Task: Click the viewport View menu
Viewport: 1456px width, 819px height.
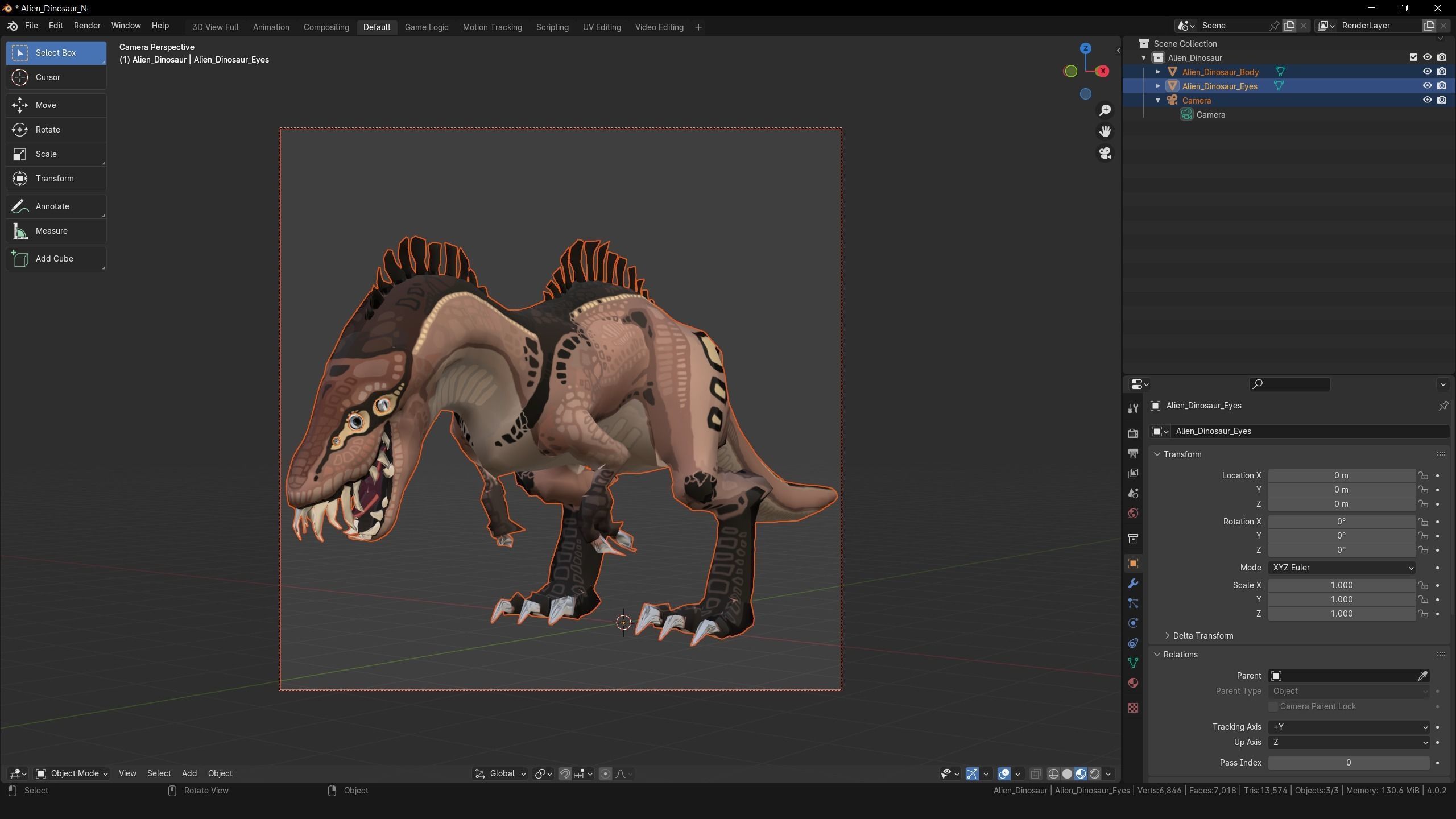Action: click(x=127, y=774)
